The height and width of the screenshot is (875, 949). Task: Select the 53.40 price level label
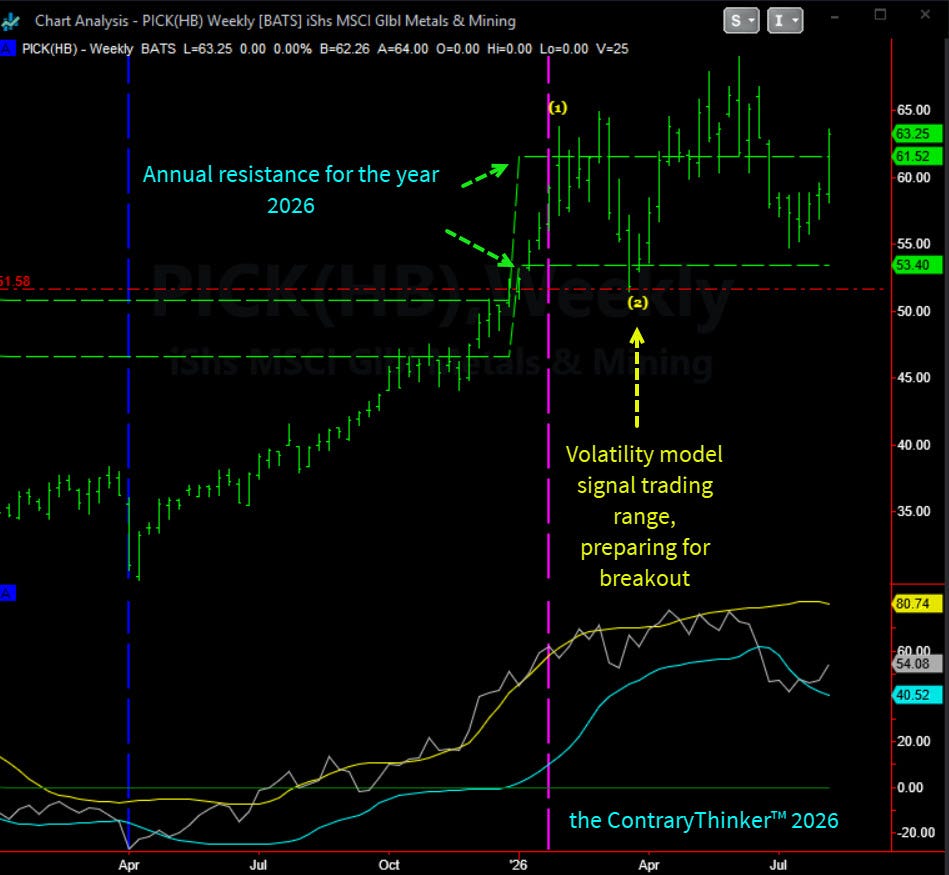click(917, 264)
